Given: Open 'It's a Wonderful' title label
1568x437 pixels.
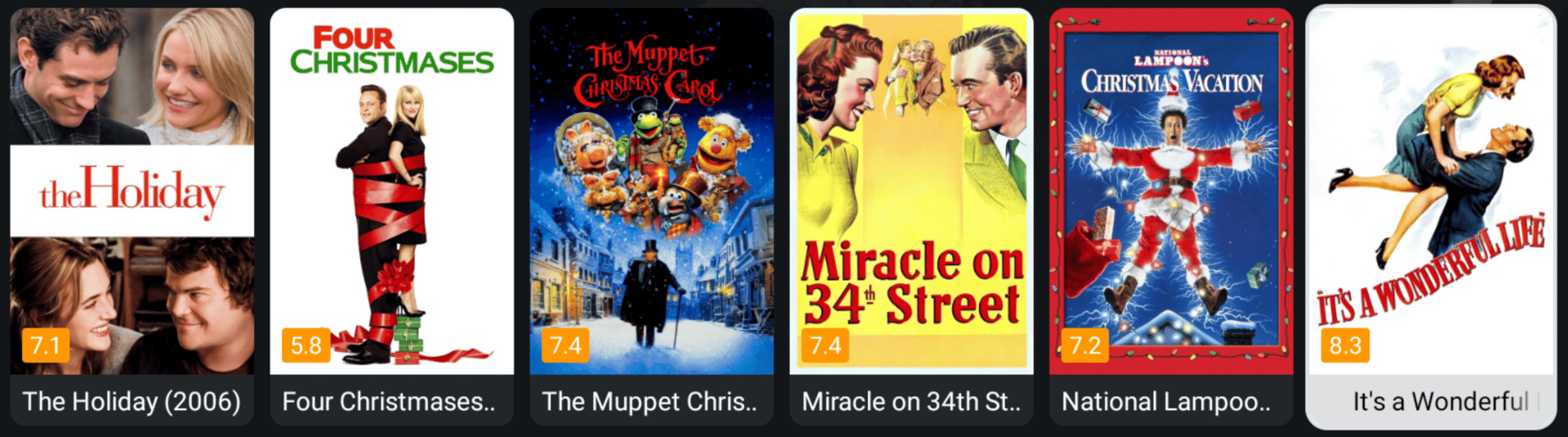Looking at the screenshot, I should click(1441, 401).
